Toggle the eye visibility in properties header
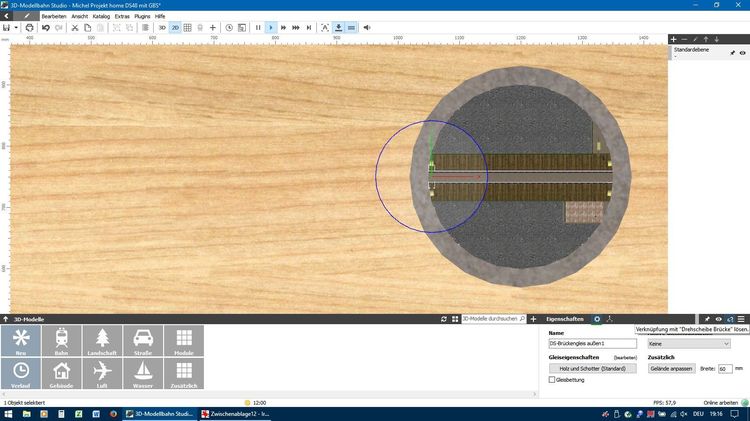This screenshot has width=750, height=421. coord(718,319)
